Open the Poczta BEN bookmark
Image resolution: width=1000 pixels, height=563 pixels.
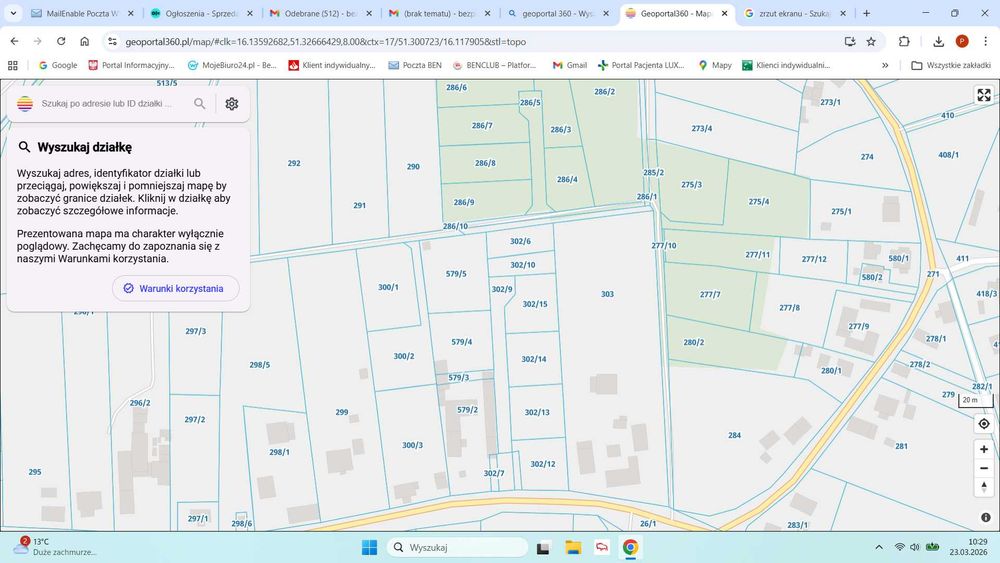(415, 65)
